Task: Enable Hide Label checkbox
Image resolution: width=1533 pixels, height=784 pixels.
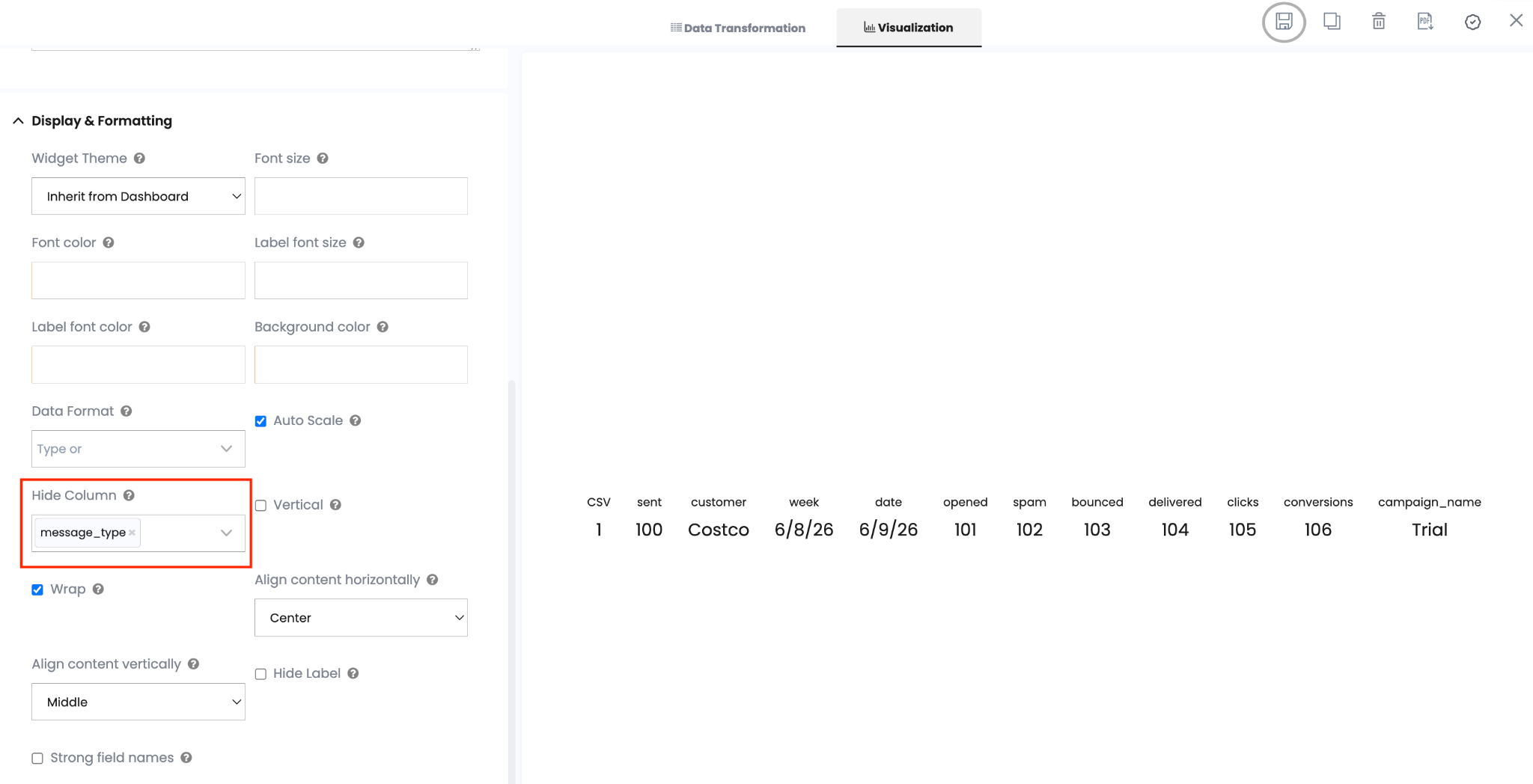Action: click(260, 674)
